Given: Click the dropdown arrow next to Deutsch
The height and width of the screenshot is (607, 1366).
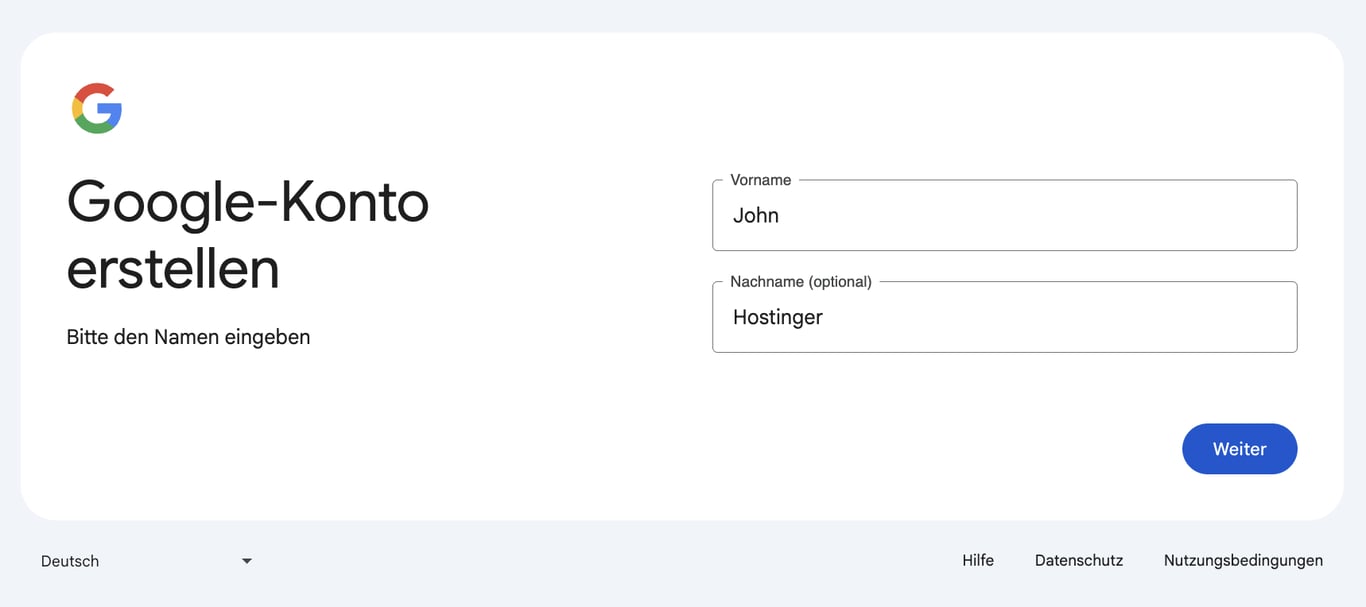Looking at the screenshot, I should click(x=246, y=561).
